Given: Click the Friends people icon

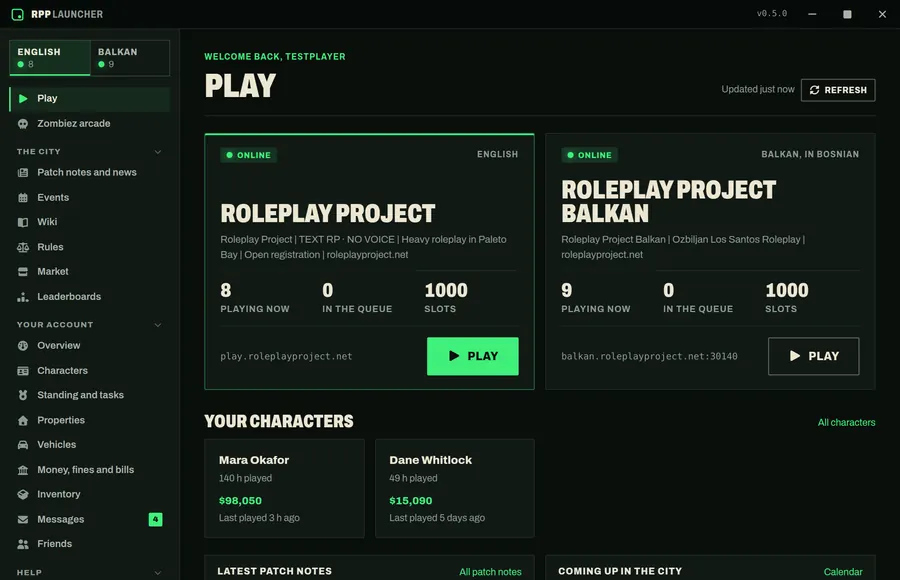Looking at the screenshot, I should [x=23, y=544].
